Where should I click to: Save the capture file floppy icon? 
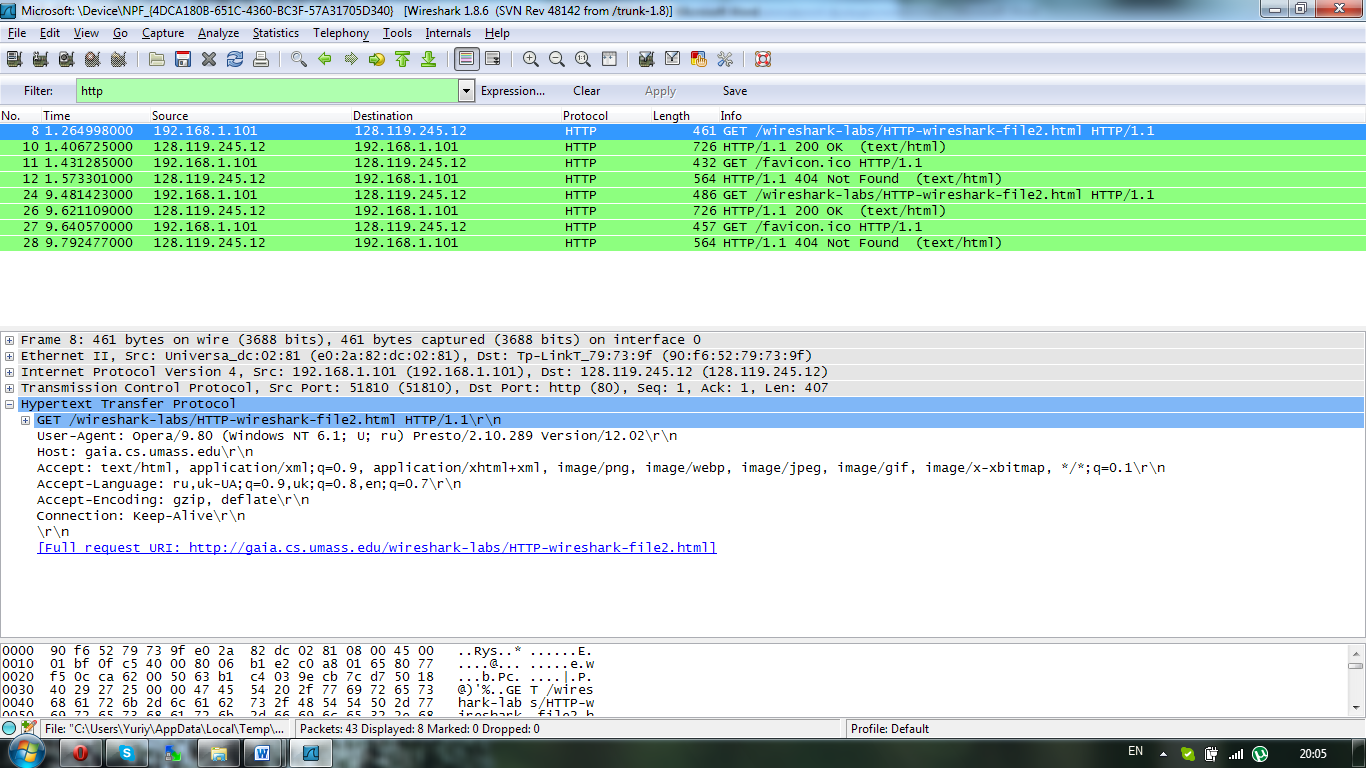pos(183,59)
